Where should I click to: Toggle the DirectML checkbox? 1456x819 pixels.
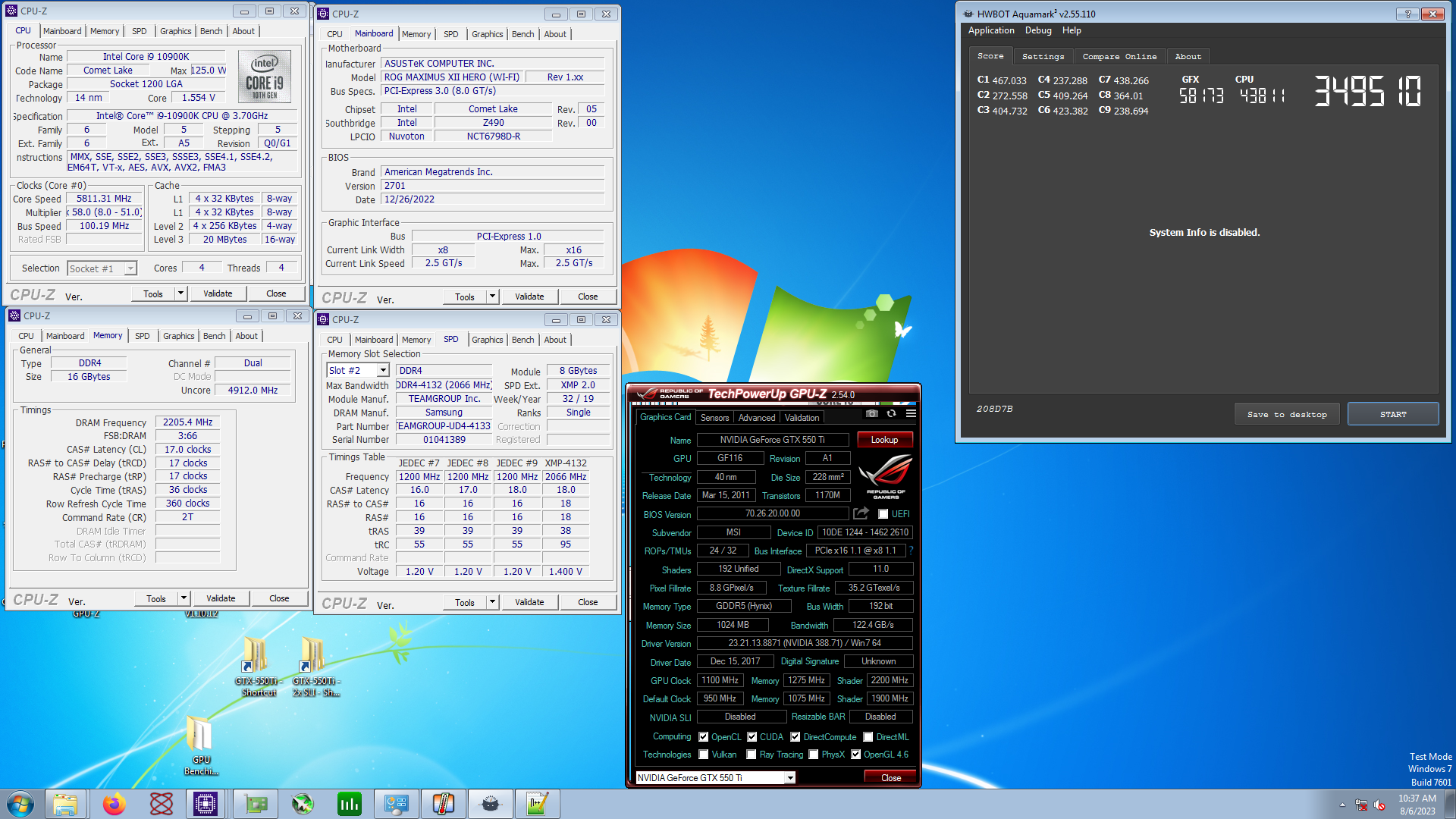coord(868,737)
